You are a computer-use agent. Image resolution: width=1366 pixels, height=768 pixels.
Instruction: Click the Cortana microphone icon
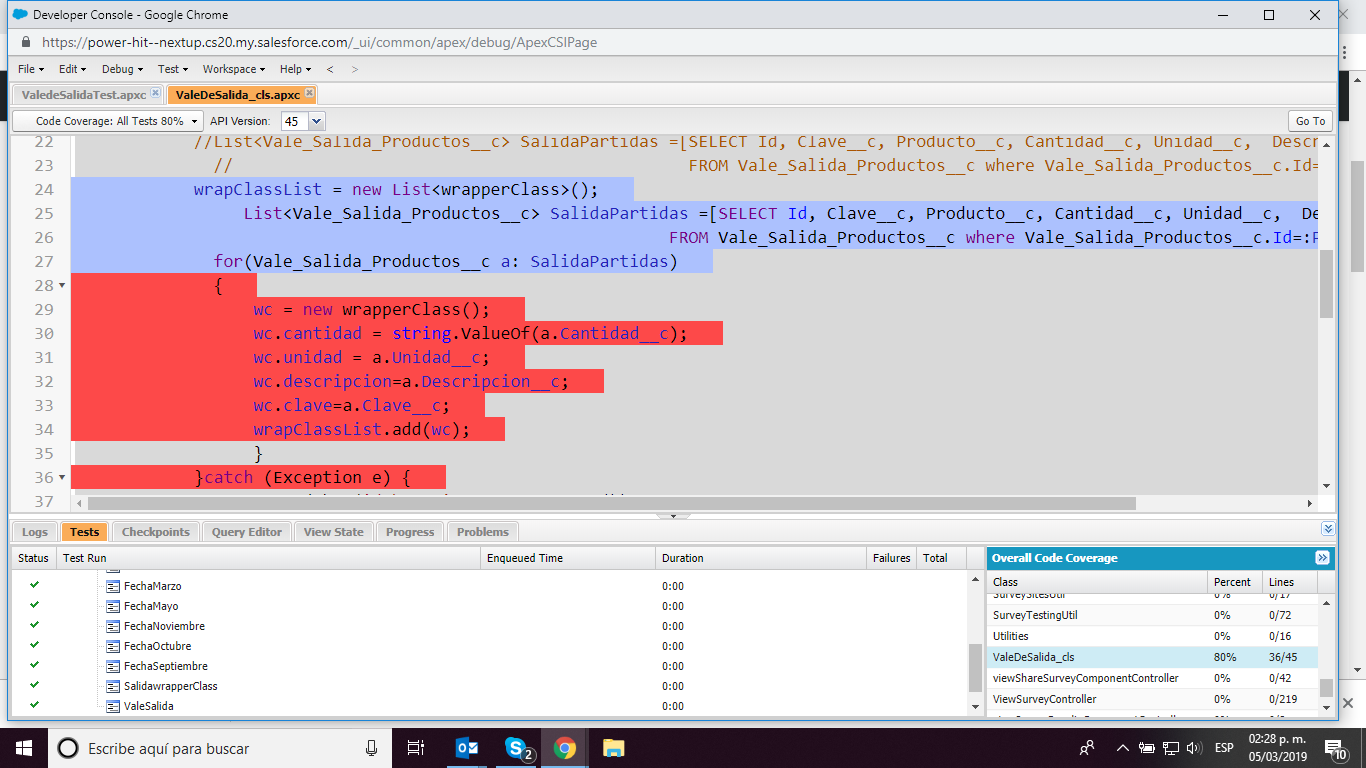(371, 748)
